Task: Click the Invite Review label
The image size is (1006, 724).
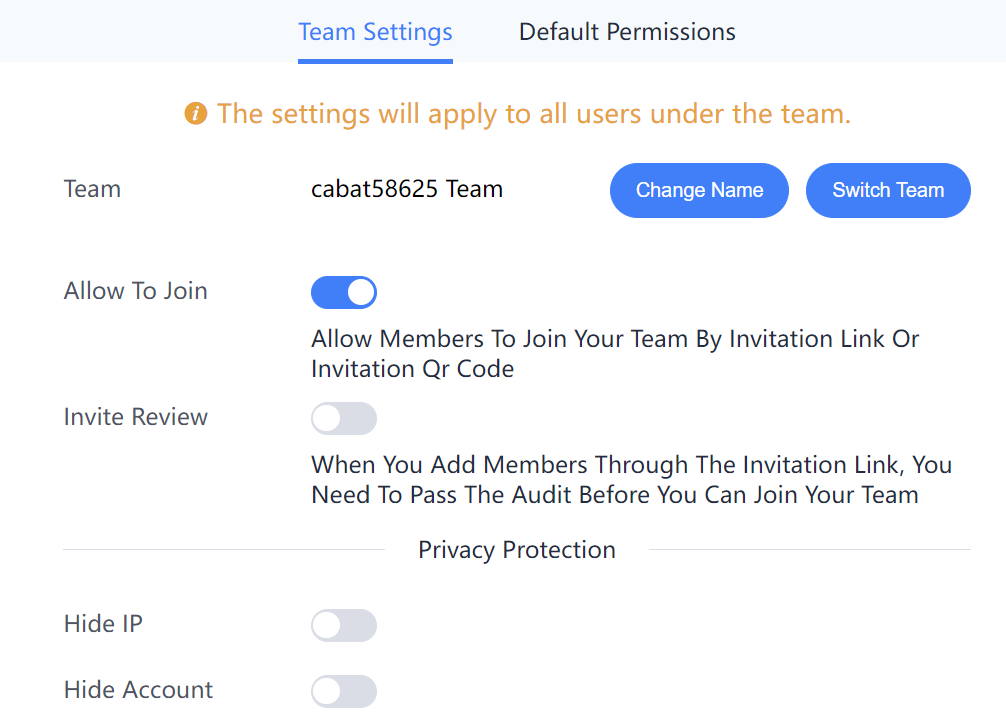Action: tap(135, 417)
